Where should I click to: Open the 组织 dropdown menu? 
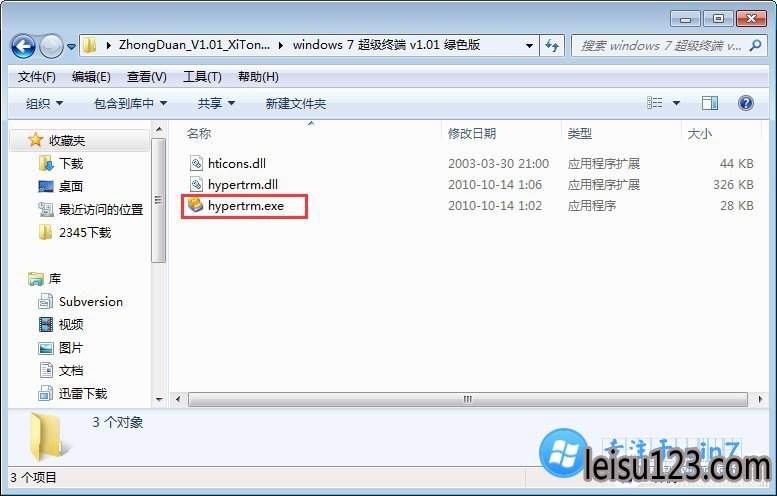click(x=44, y=104)
